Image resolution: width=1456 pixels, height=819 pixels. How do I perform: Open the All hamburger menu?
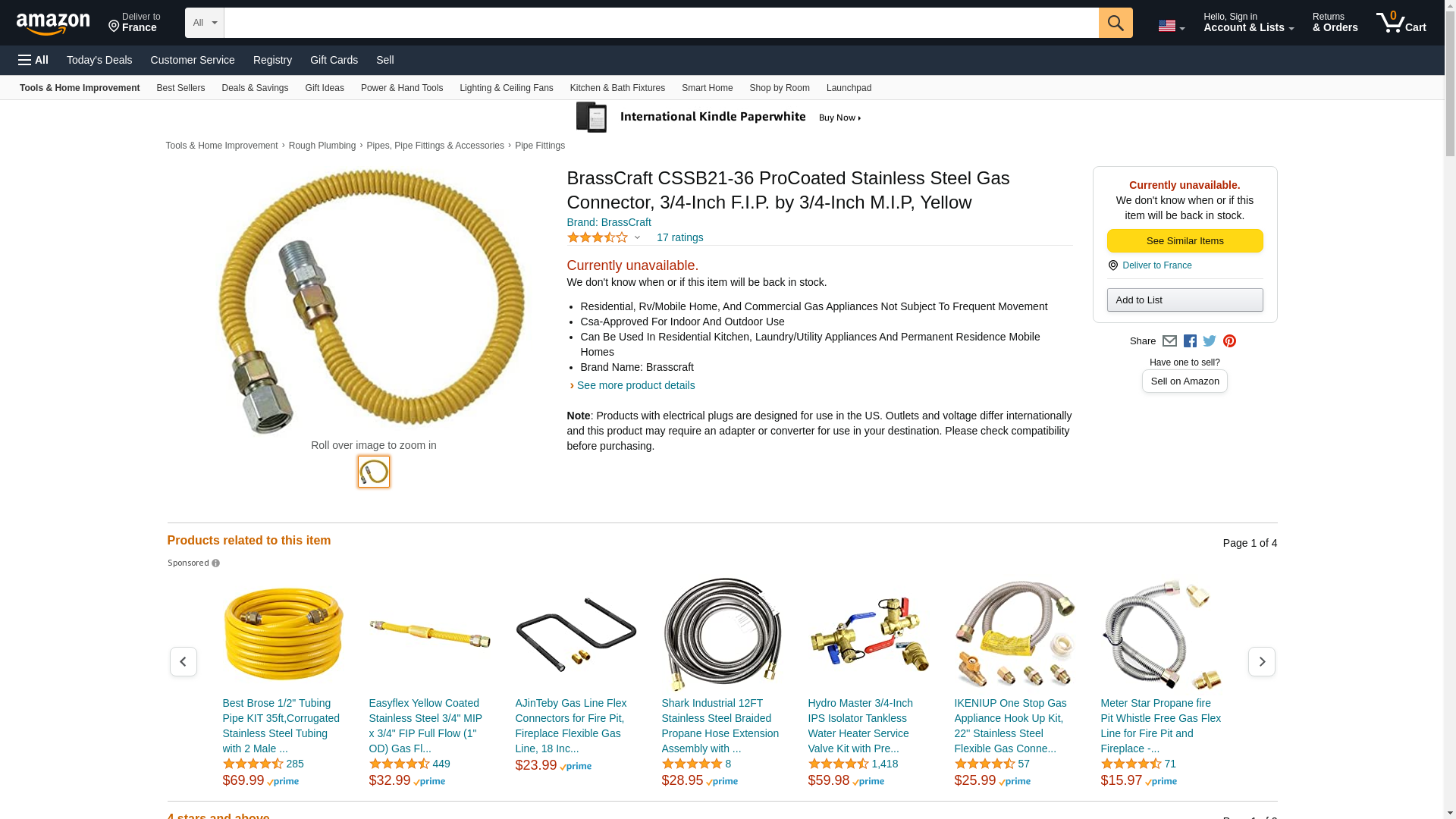[x=33, y=60]
